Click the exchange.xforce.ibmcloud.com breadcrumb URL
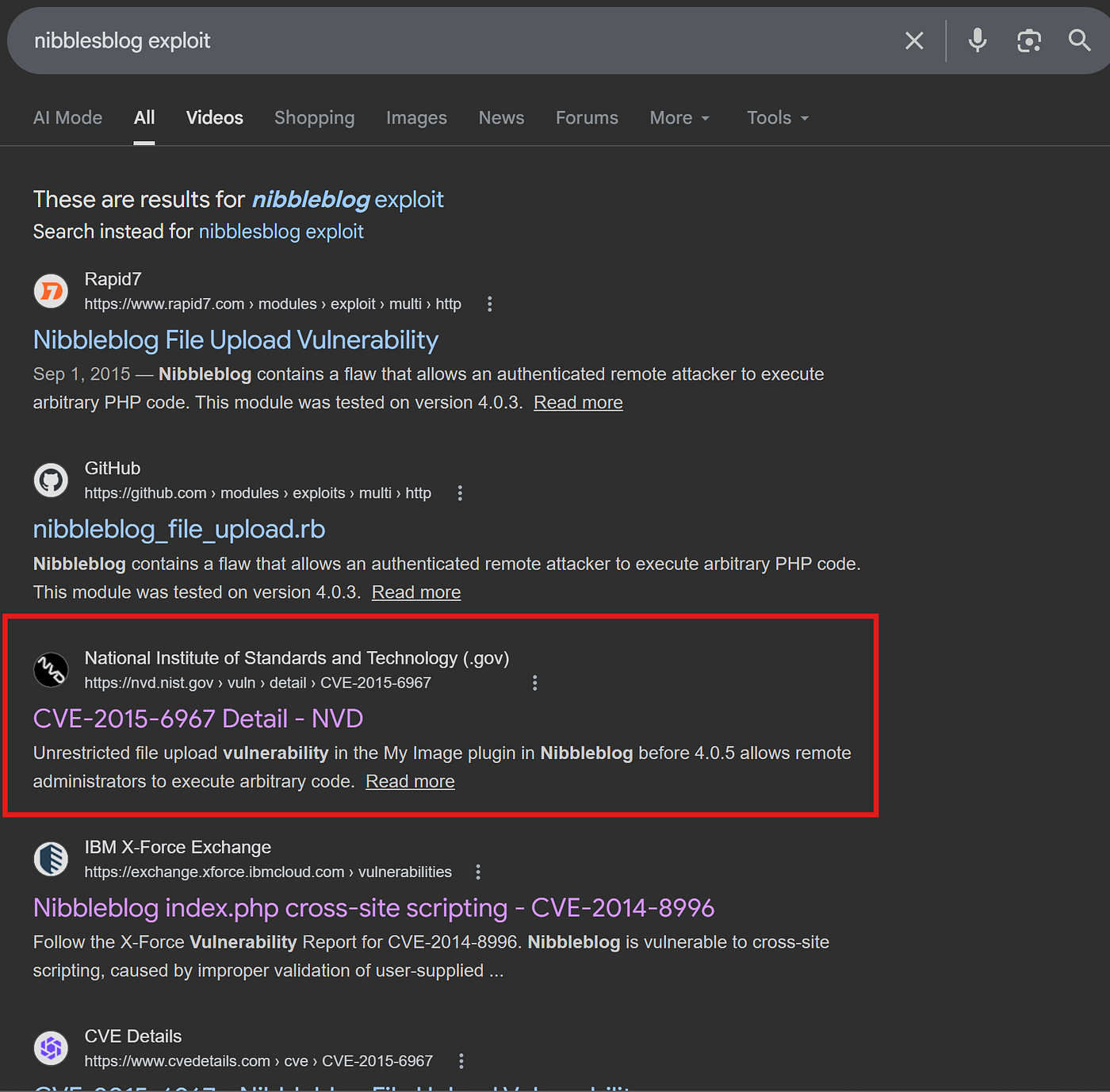This screenshot has width=1110, height=1092. [268, 872]
